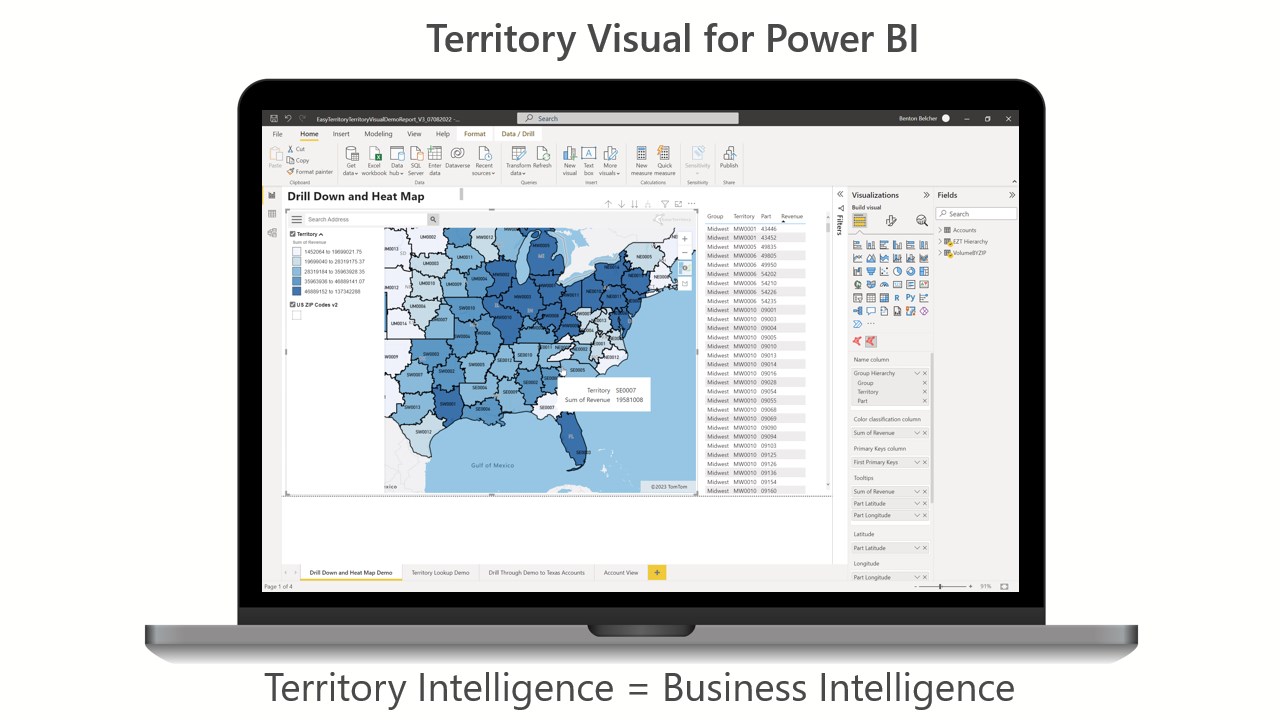This screenshot has width=1280, height=720.
Task: Click the Enter data icon
Action: pos(435,153)
